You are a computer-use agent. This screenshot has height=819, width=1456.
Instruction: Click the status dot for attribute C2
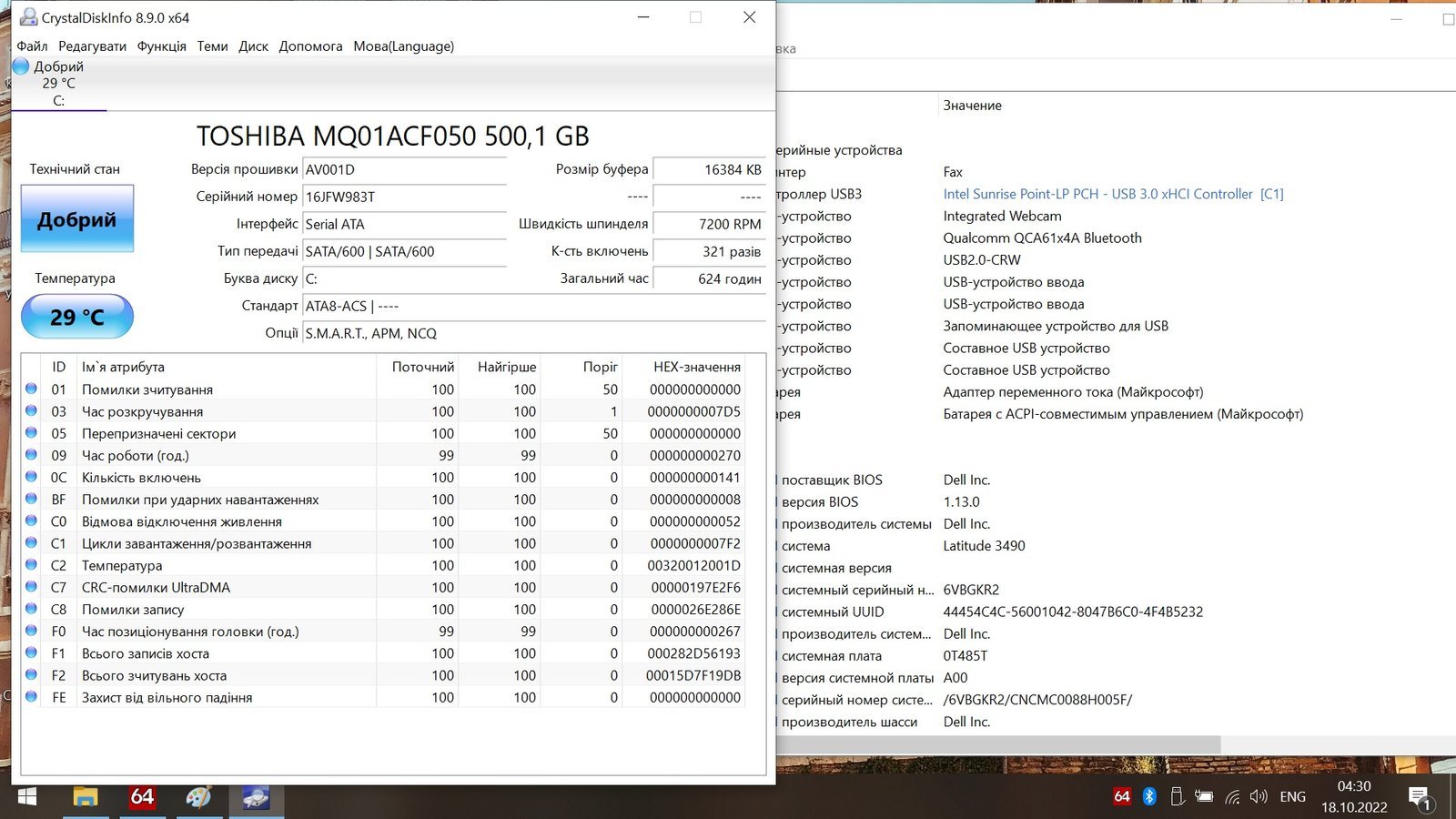point(32,564)
